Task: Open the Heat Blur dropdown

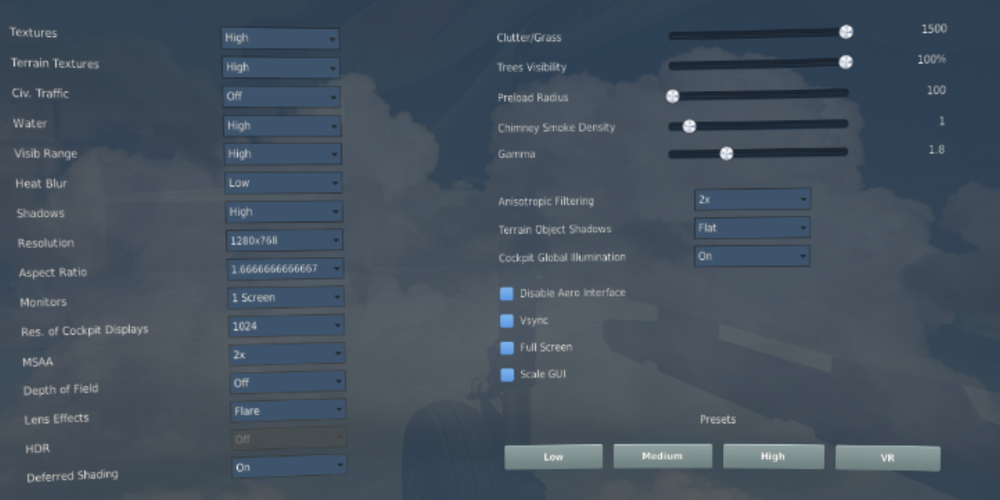Action: click(x=283, y=183)
